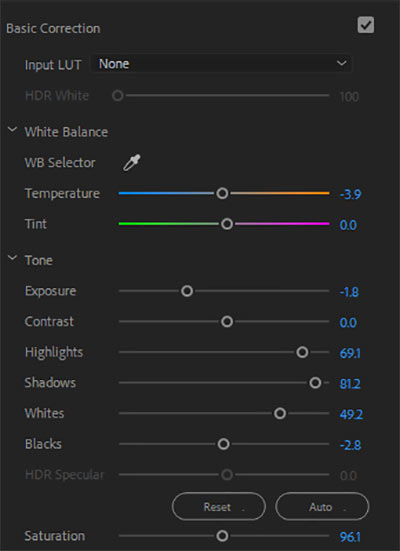Click the Exposure slider knob
The image size is (400, 551).
pyautogui.click(x=187, y=291)
